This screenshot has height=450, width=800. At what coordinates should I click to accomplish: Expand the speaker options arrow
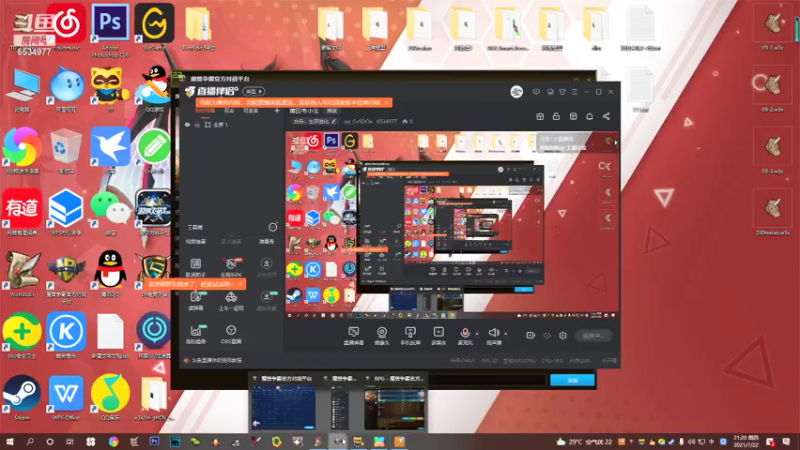tap(506, 334)
